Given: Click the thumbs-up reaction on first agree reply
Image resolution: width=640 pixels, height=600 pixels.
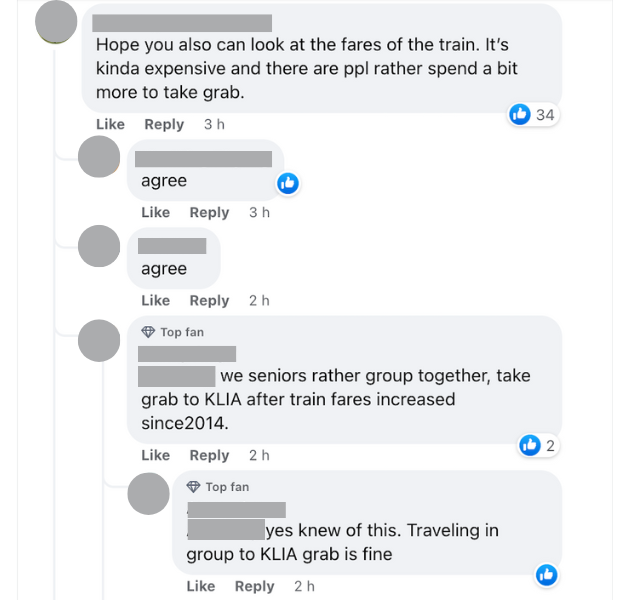Looking at the screenshot, I should (x=287, y=183).
